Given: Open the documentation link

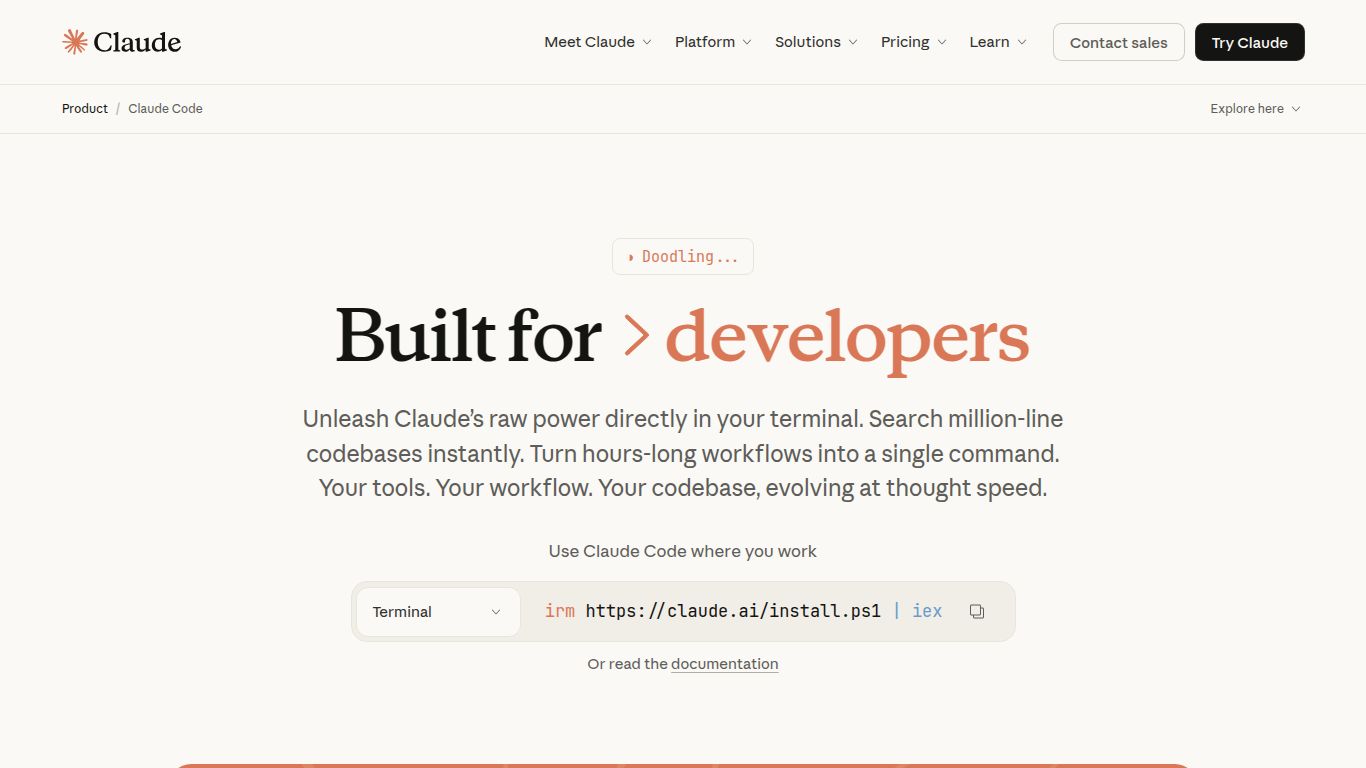Looking at the screenshot, I should [724, 664].
